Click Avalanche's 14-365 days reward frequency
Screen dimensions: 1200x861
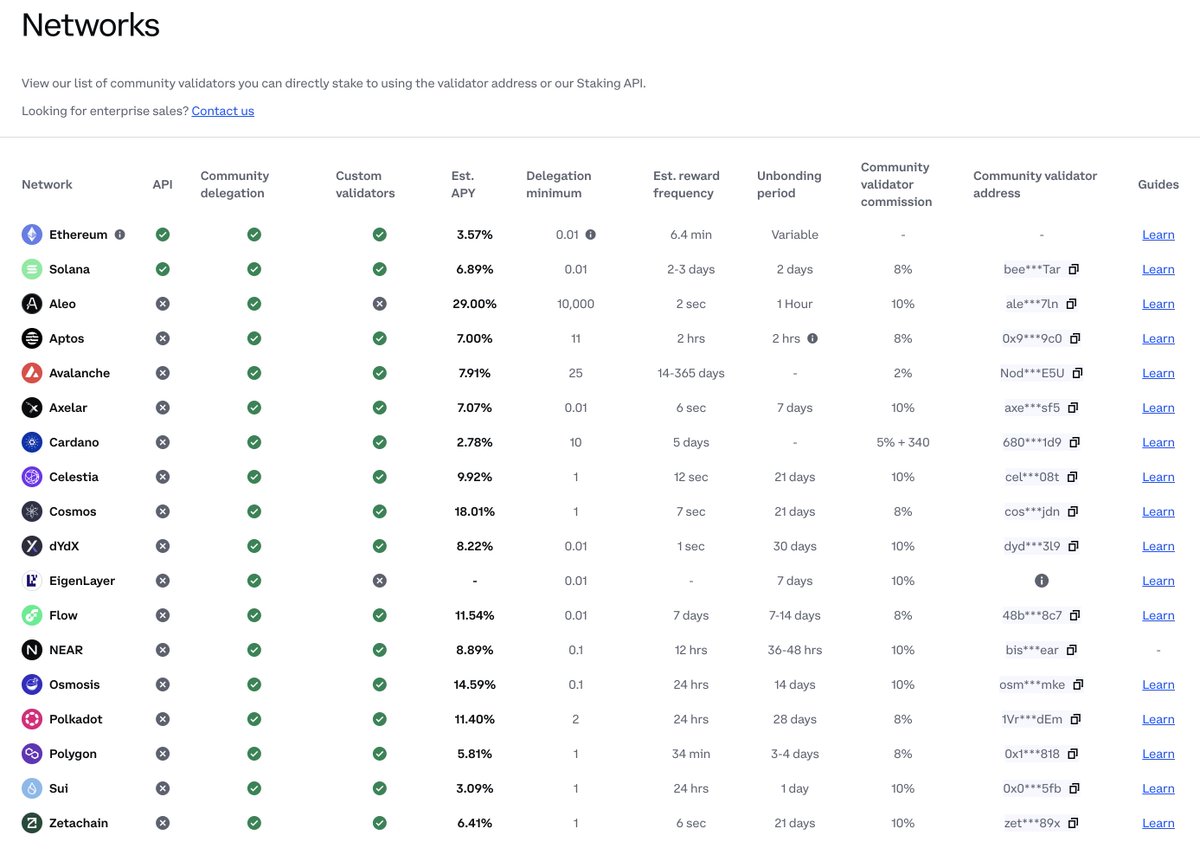point(691,373)
